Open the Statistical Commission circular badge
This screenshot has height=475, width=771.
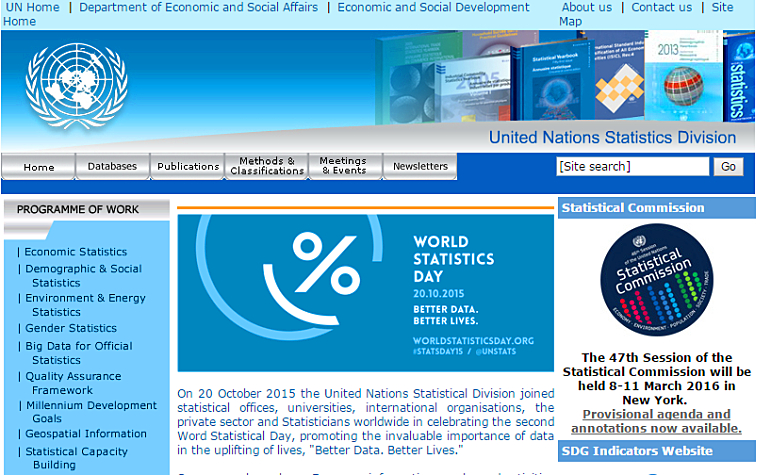coord(656,280)
